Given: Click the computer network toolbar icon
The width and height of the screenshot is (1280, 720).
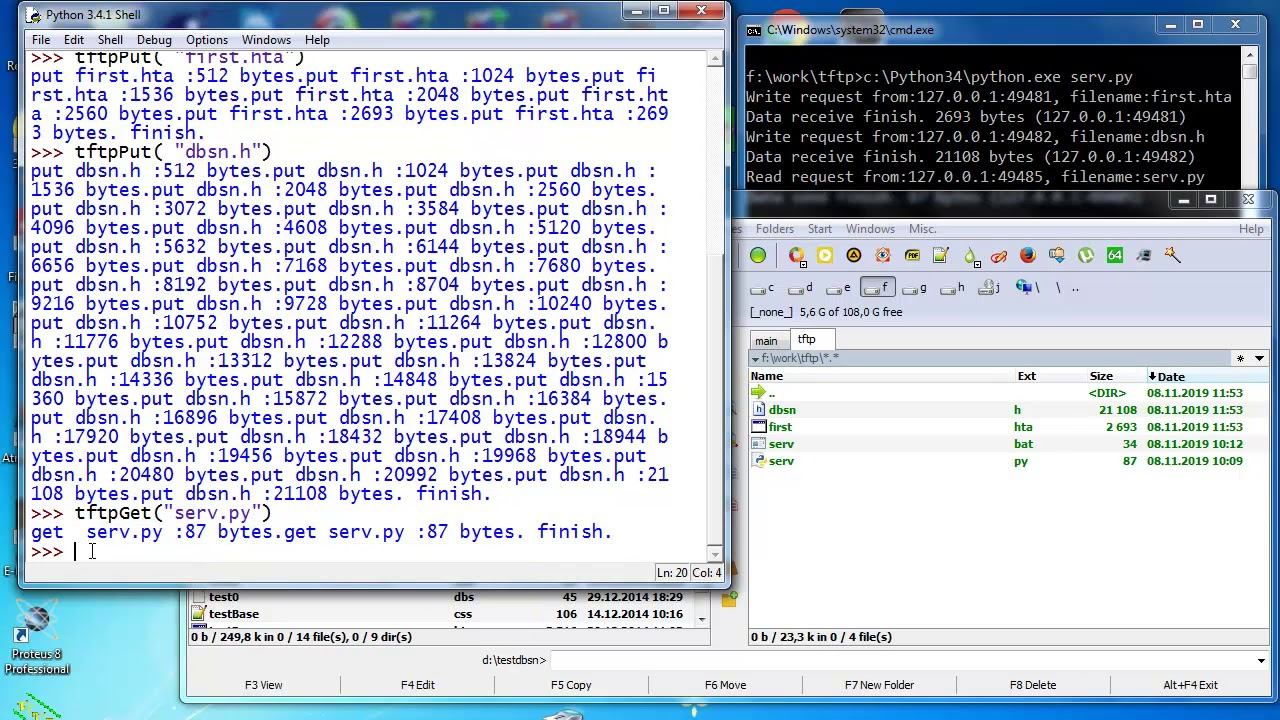Looking at the screenshot, I should [x=1144, y=256].
